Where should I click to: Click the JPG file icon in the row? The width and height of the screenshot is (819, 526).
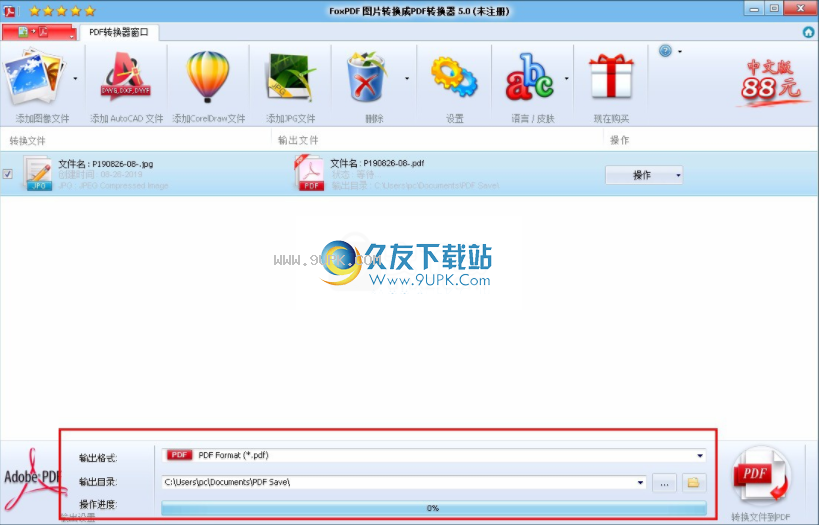(x=38, y=174)
